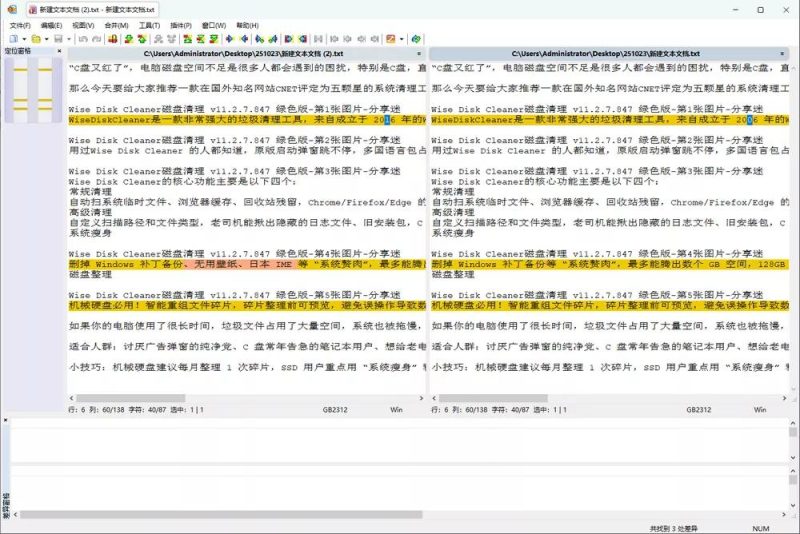Image resolution: width=800 pixels, height=534 pixels.
Task: Select the 新建文本文档 (2).txt comparison tab
Action: coord(92,10)
